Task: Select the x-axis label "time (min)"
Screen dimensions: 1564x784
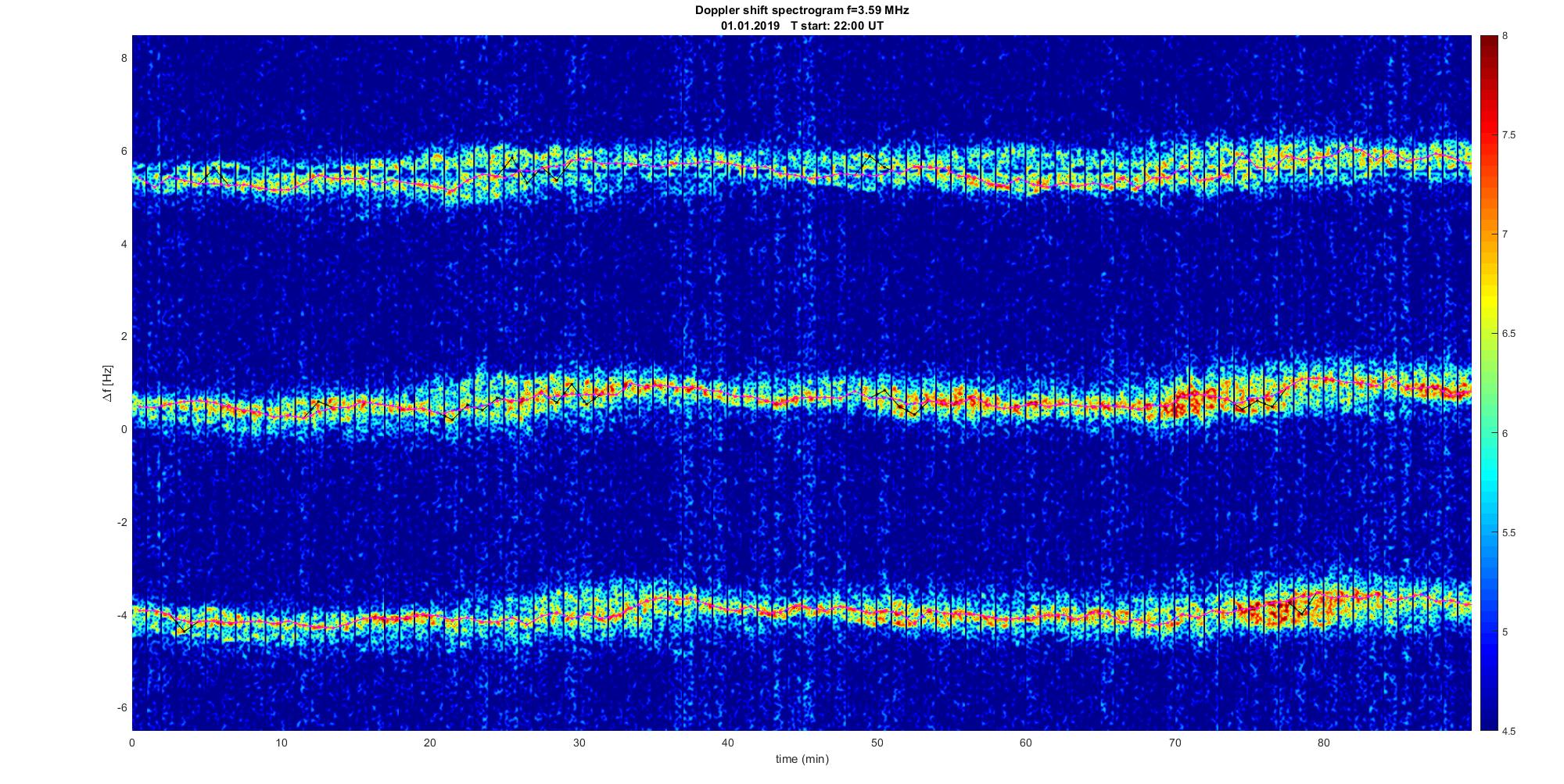Action: (x=802, y=759)
